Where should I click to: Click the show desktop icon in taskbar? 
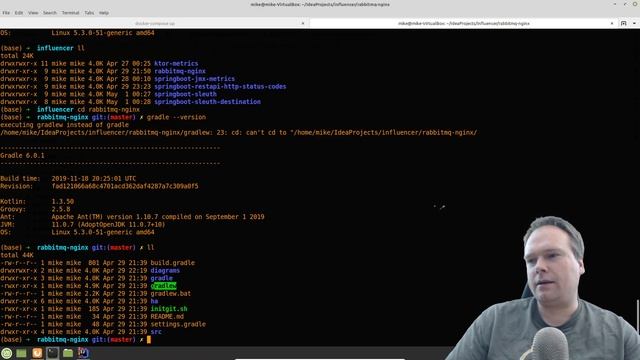[21, 353]
